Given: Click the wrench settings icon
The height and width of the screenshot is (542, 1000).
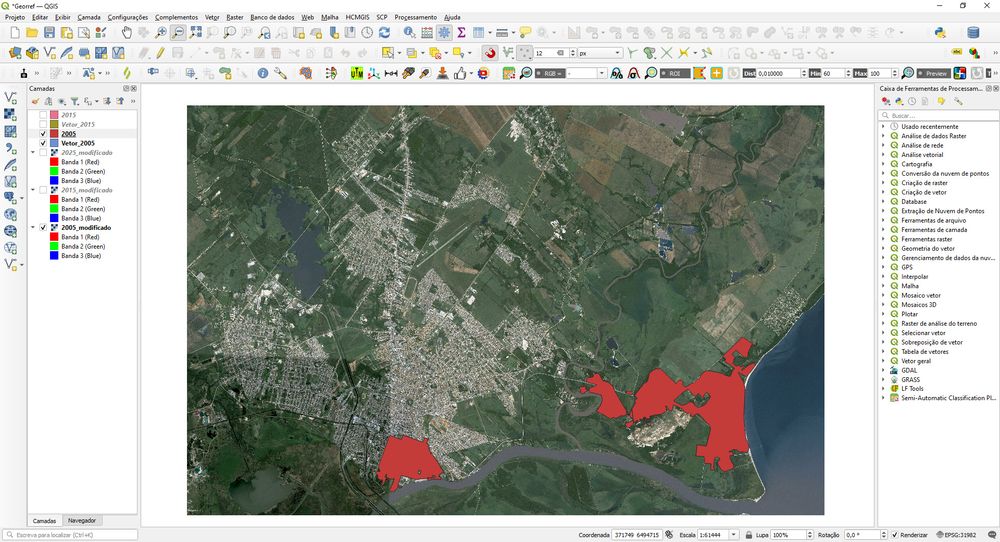Looking at the screenshot, I should 280,73.
